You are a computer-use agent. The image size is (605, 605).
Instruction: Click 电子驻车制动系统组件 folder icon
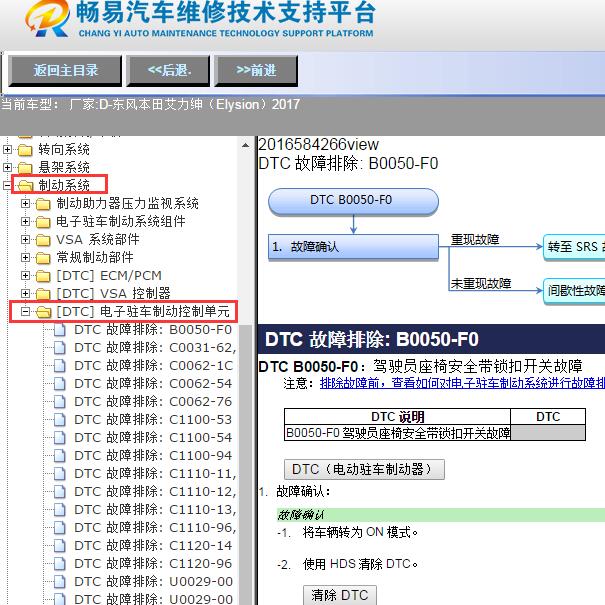[43, 222]
